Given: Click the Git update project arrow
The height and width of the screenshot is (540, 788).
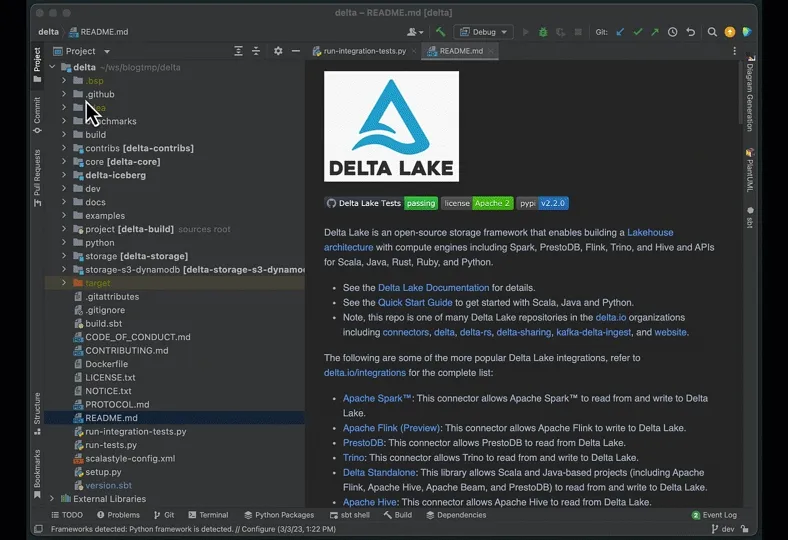Looking at the screenshot, I should (620, 32).
